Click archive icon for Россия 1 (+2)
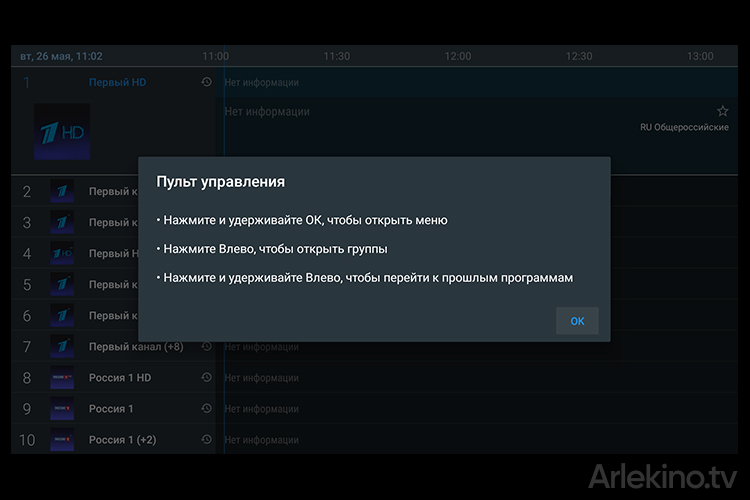750x500 pixels. point(206,439)
